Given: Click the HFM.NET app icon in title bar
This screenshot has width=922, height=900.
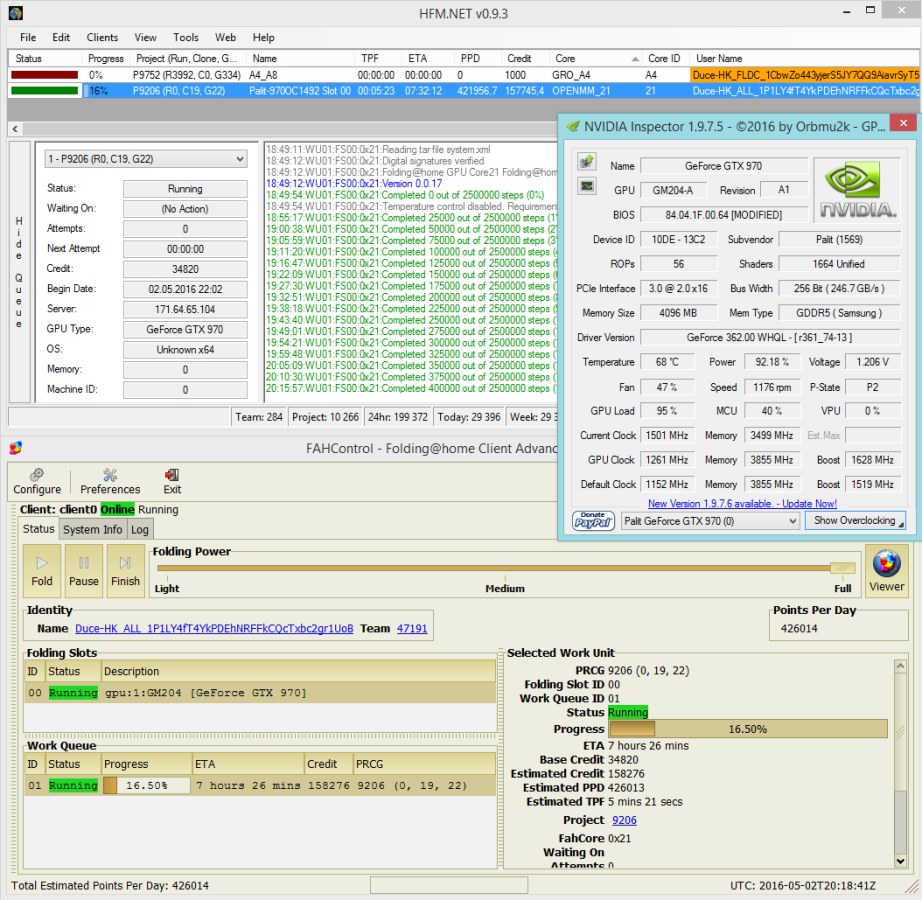Looking at the screenshot, I should [16, 12].
